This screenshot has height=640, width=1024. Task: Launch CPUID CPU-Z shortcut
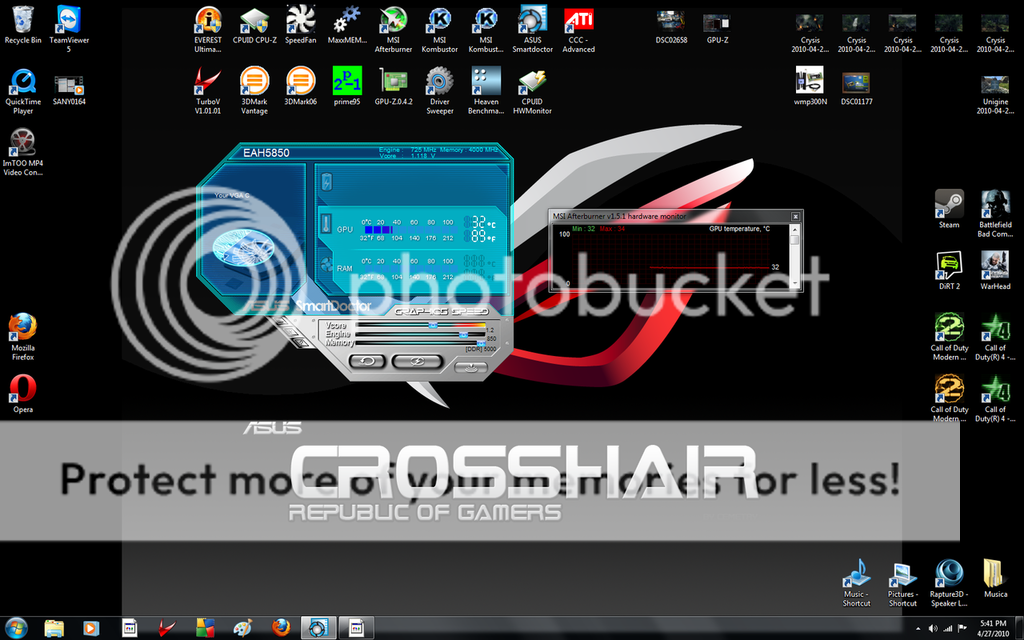[255, 25]
